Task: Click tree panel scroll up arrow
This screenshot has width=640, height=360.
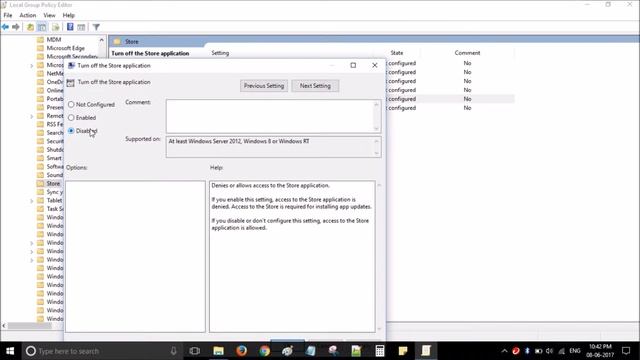Action: (x=101, y=40)
